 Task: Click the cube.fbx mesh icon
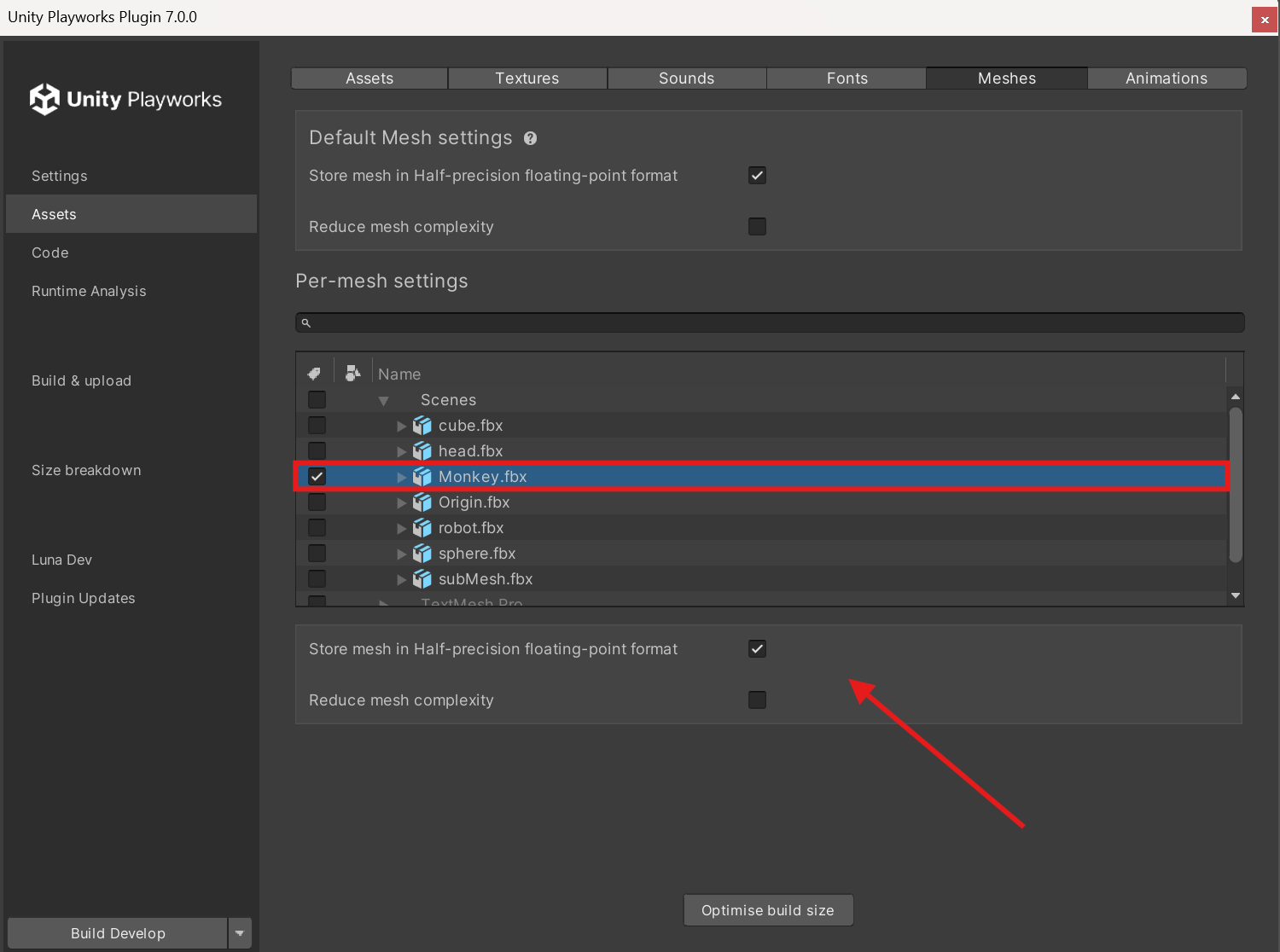coord(422,426)
